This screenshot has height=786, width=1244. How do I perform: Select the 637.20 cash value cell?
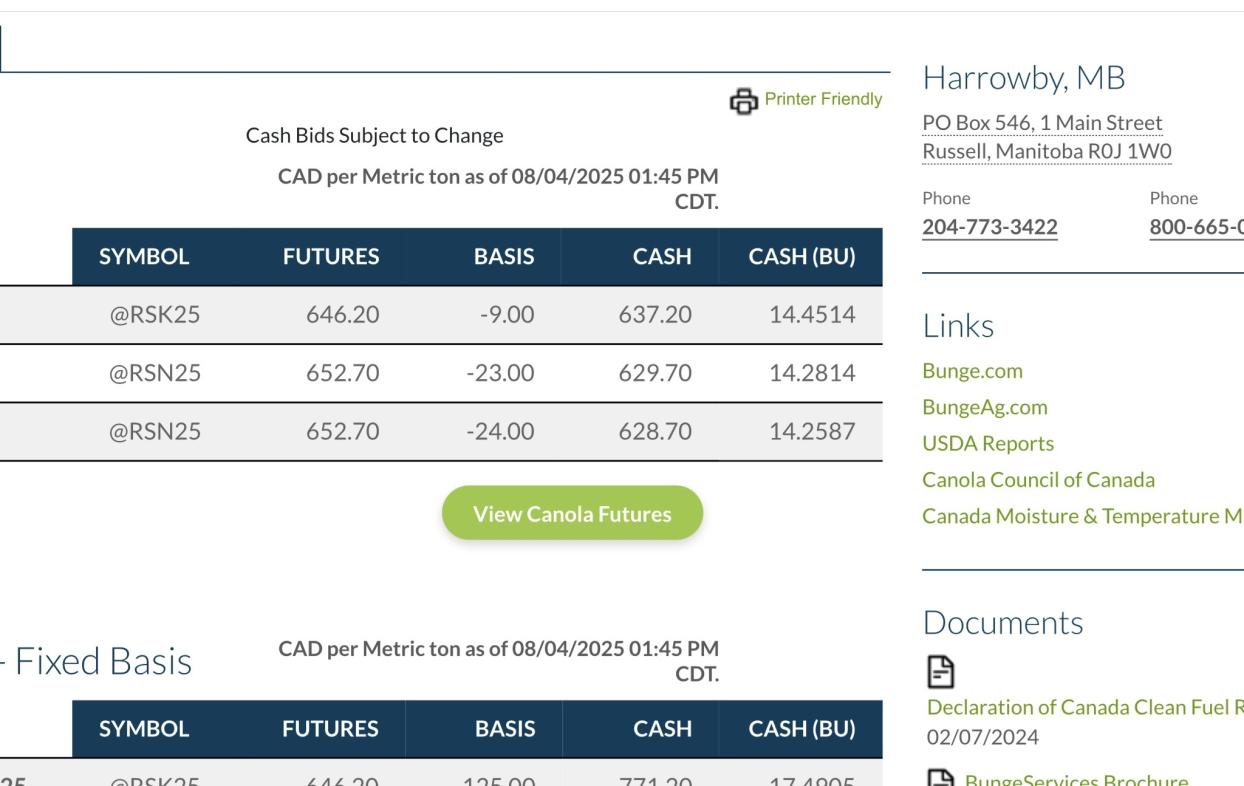pos(654,315)
